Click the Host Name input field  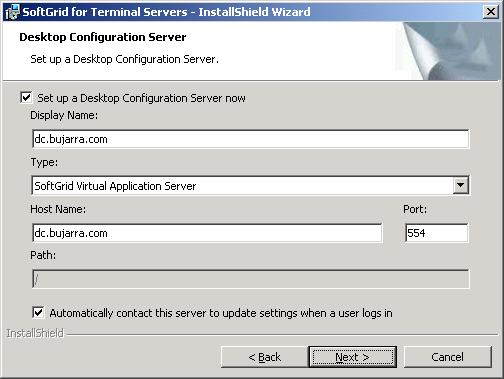point(207,233)
